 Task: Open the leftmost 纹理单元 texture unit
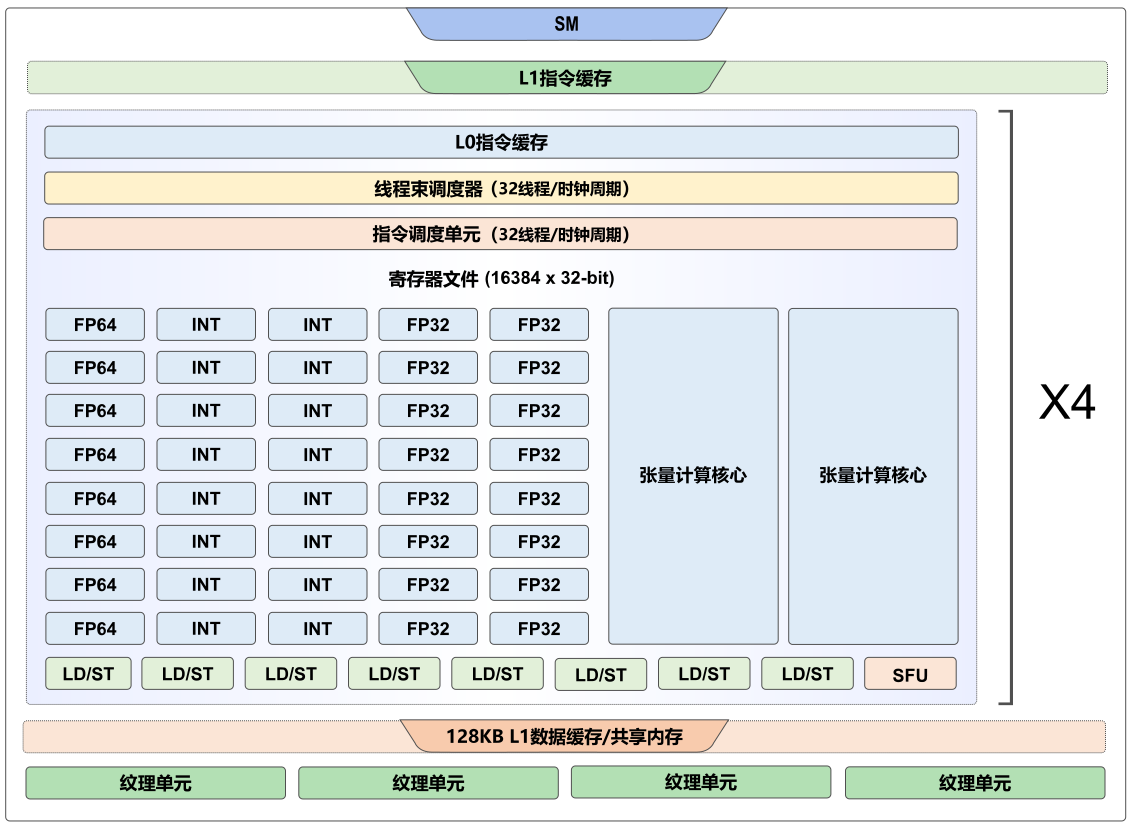click(155, 783)
